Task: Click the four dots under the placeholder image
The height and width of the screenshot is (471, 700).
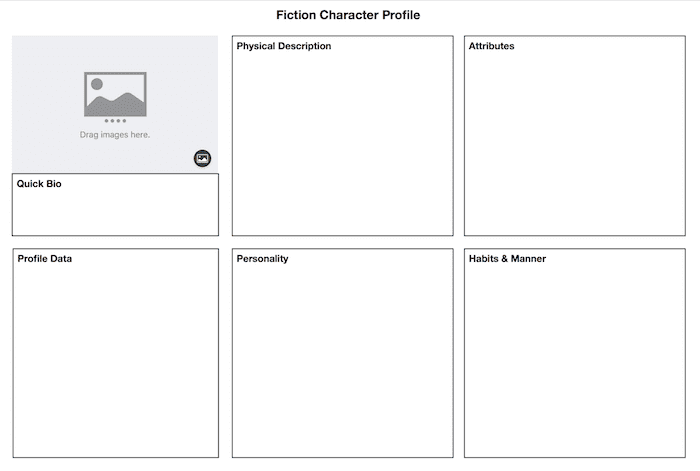Action: [x=115, y=121]
